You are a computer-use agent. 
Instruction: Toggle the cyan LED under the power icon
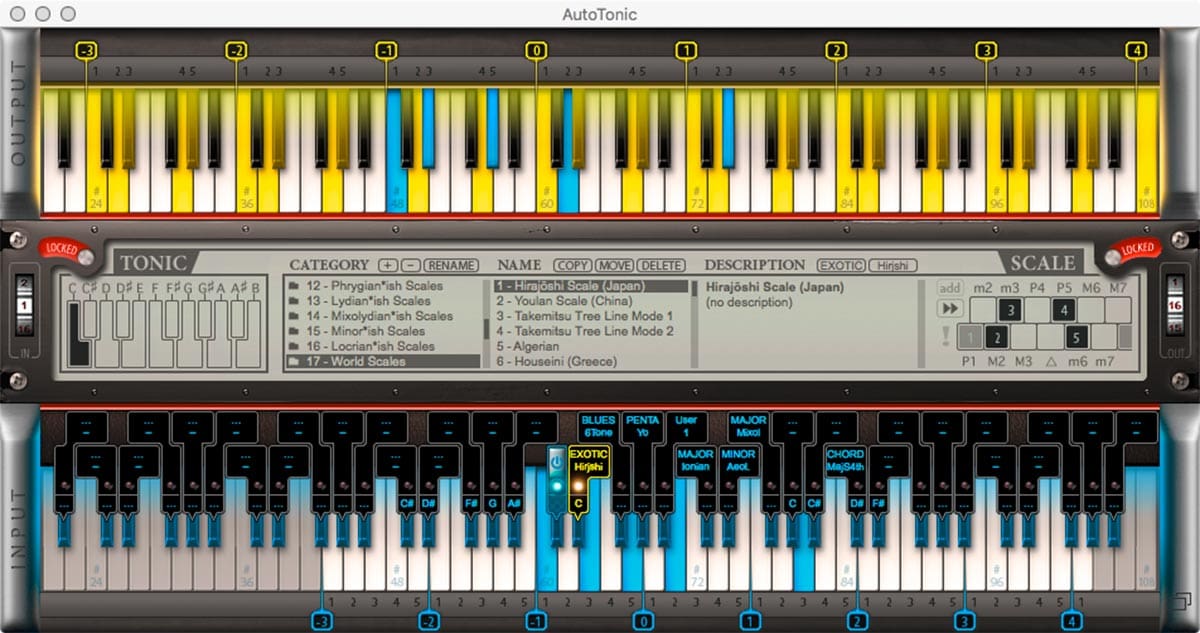[x=557, y=486]
